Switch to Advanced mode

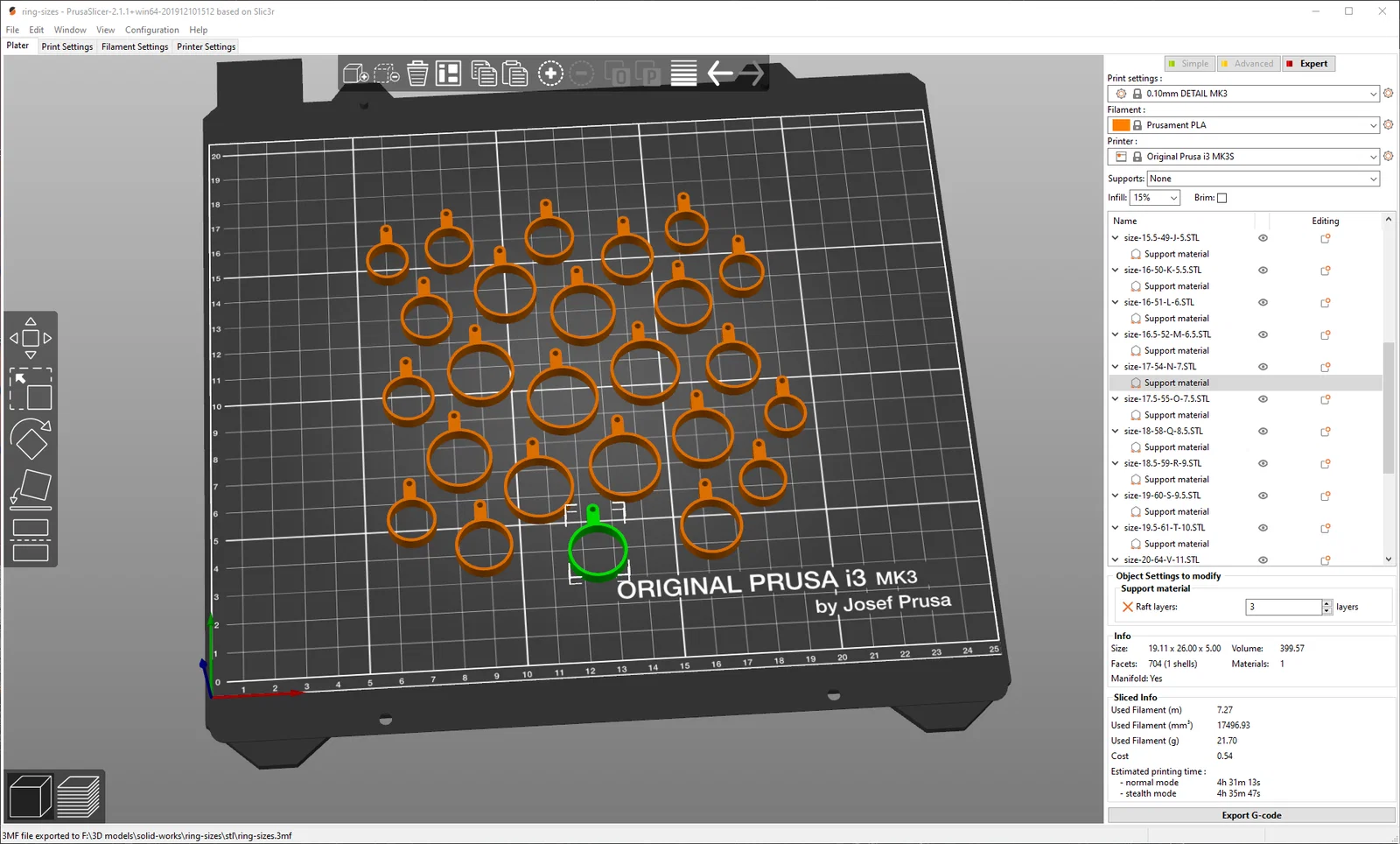pyautogui.click(x=1248, y=64)
